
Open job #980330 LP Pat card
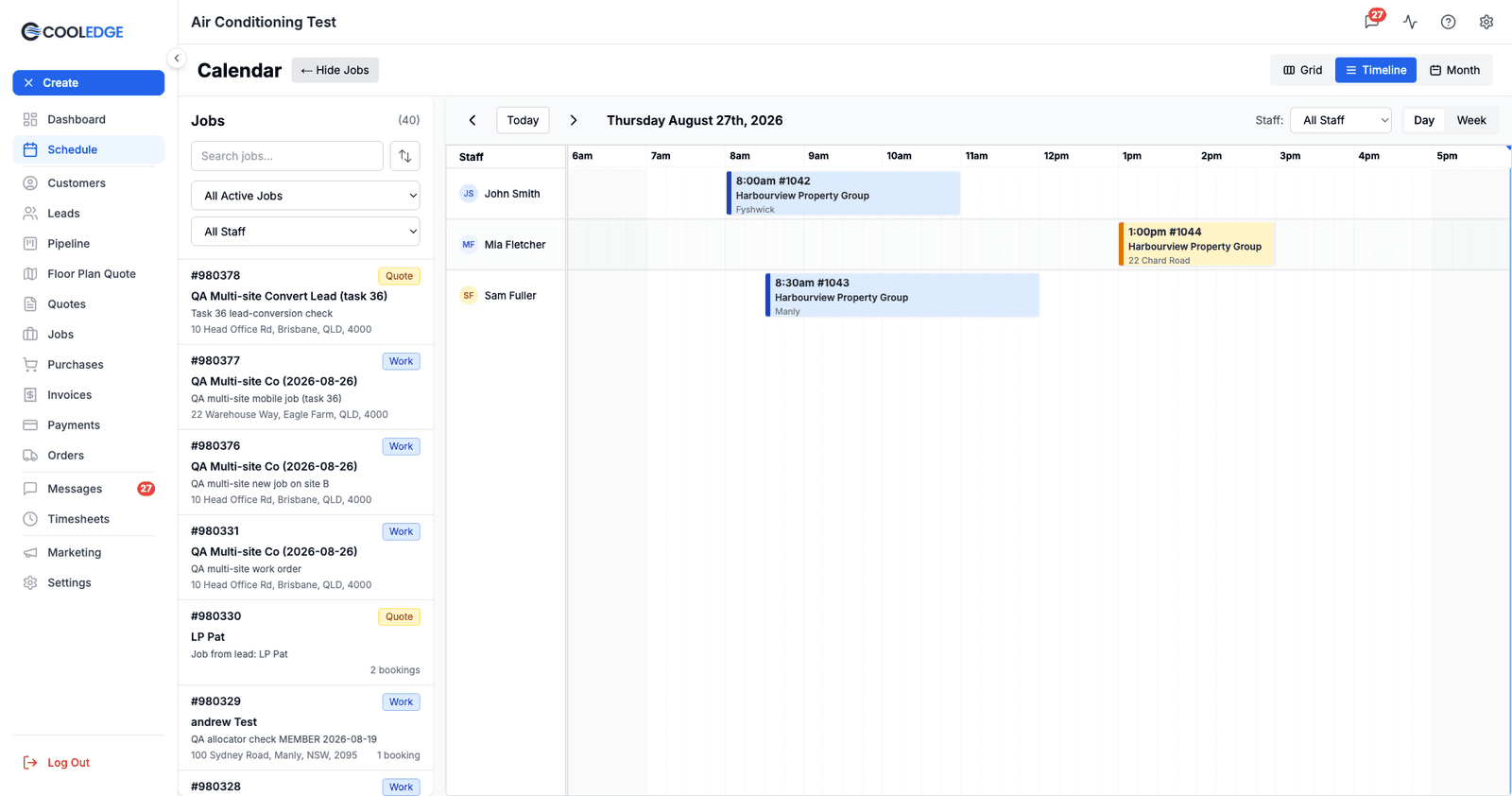click(x=306, y=643)
